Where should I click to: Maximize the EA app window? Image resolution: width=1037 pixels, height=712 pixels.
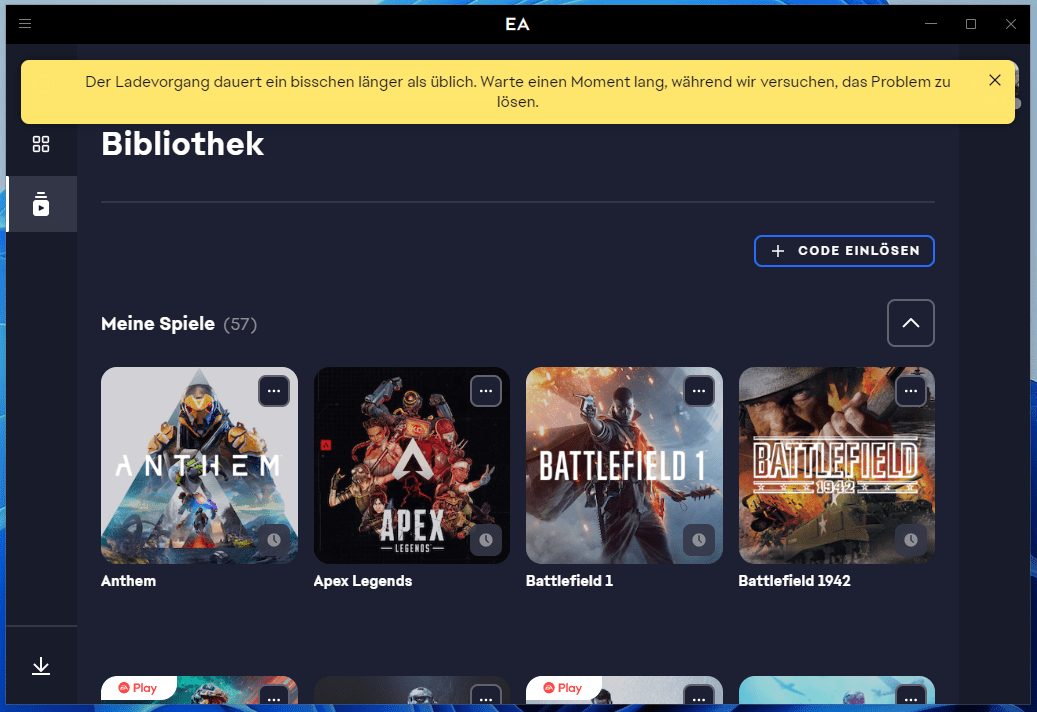tap(970, 24)
